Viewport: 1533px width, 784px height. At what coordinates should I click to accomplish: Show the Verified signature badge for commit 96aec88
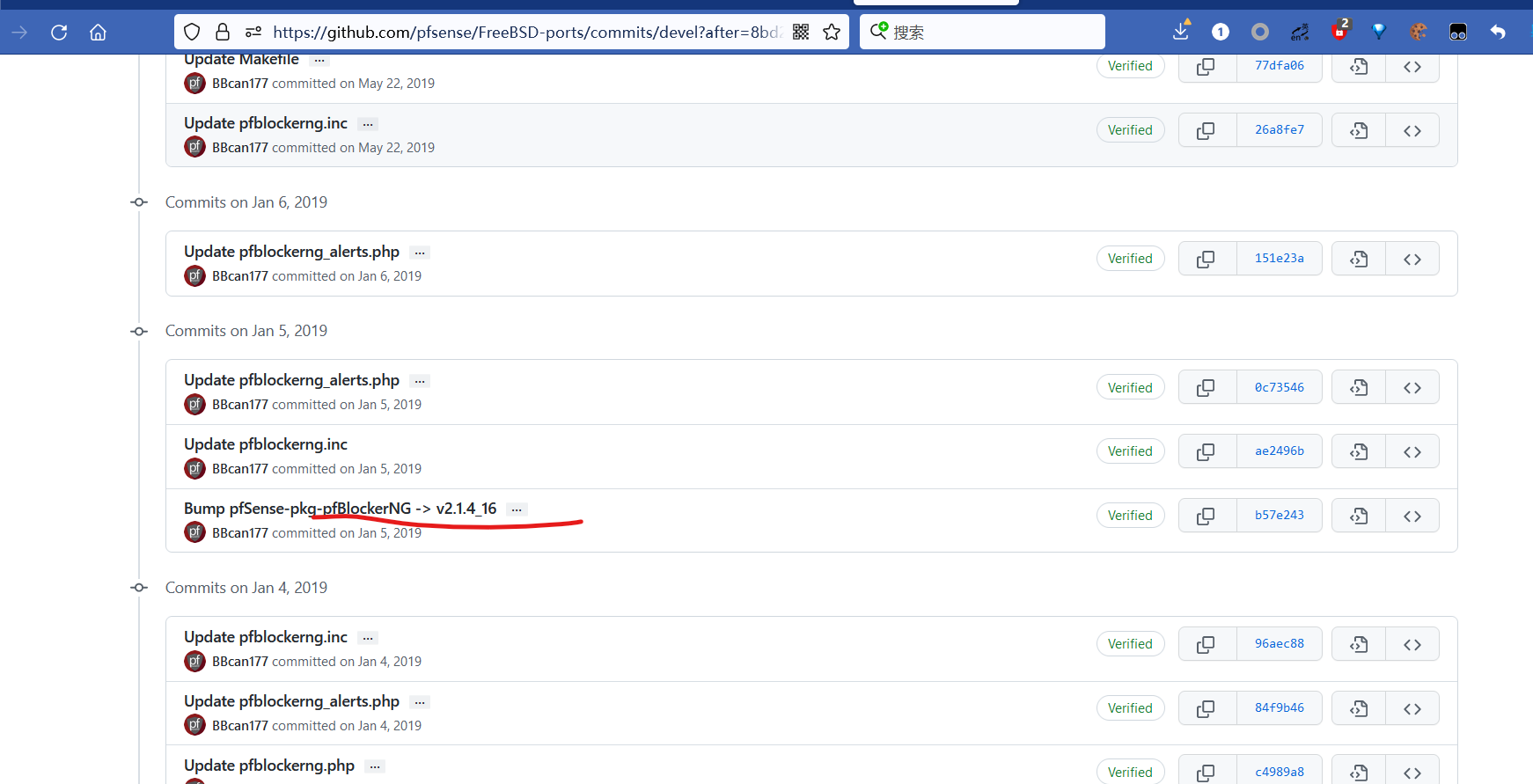click(x=1130, y=644)
